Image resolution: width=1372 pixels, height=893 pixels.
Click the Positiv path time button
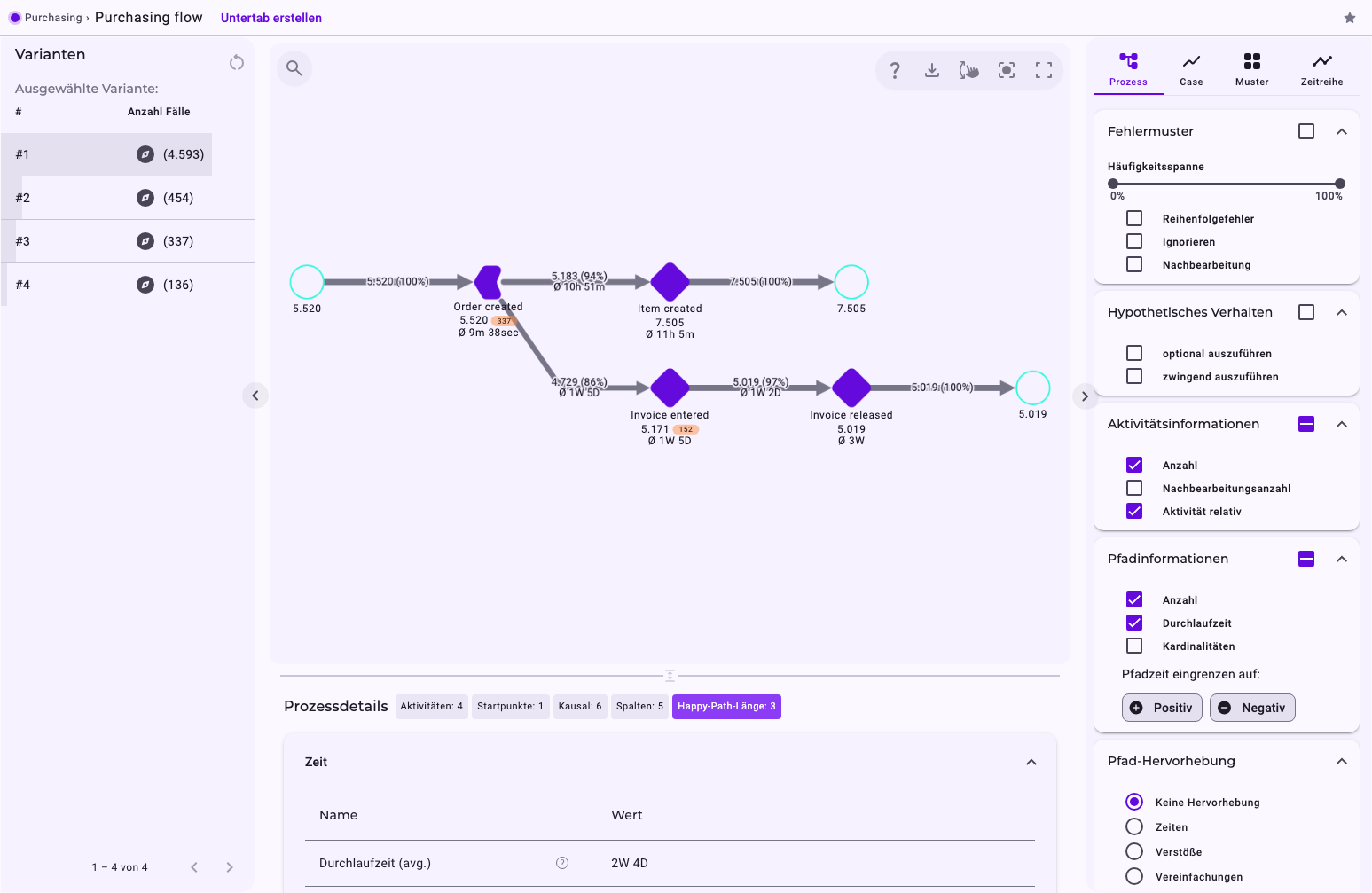coord(1163,708)
